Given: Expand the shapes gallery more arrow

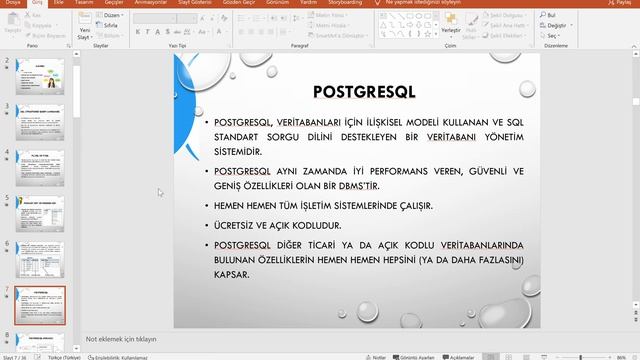Looking at the screenshot, I should 436,35.
